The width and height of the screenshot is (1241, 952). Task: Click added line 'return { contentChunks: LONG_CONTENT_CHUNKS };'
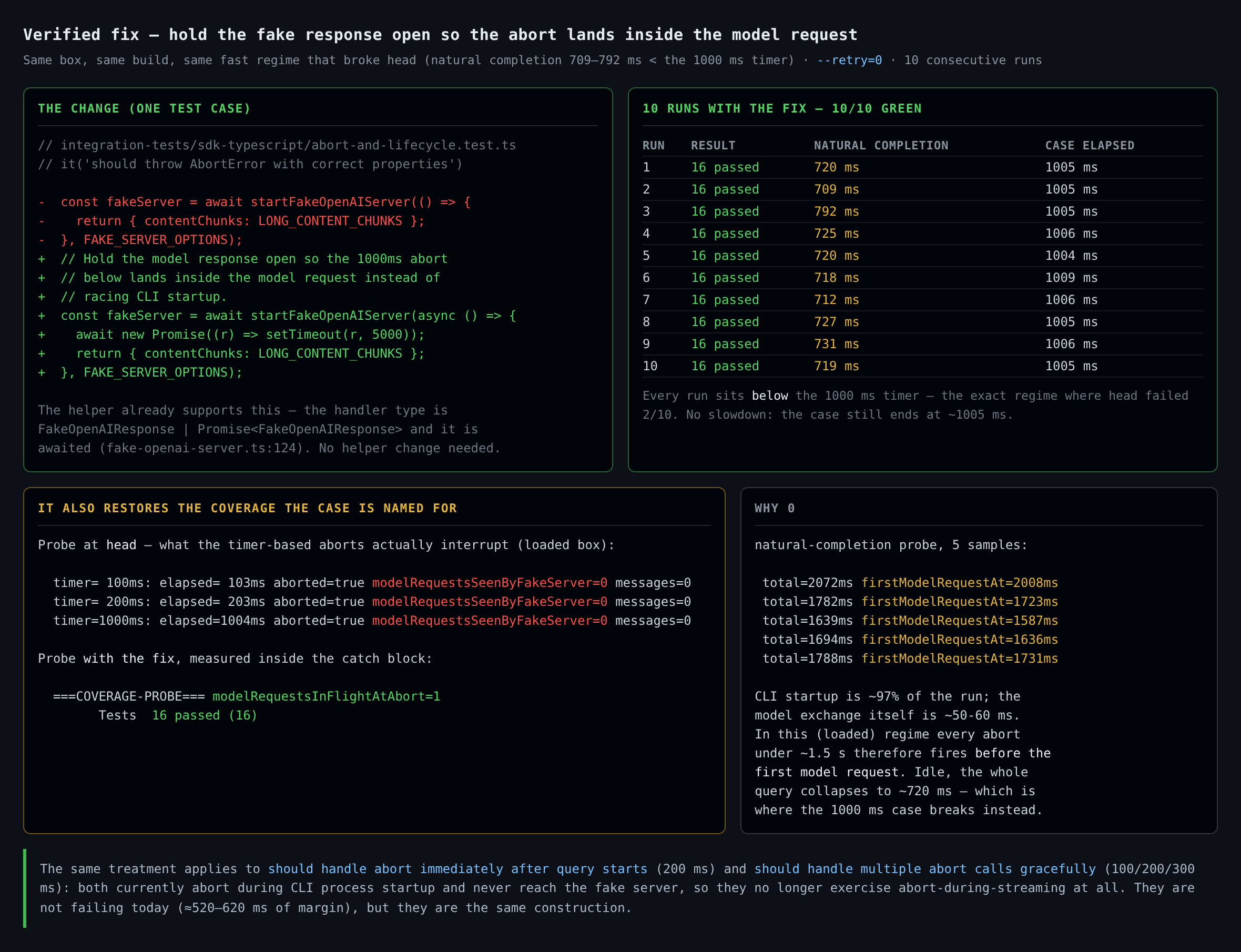tap(231, 353)
